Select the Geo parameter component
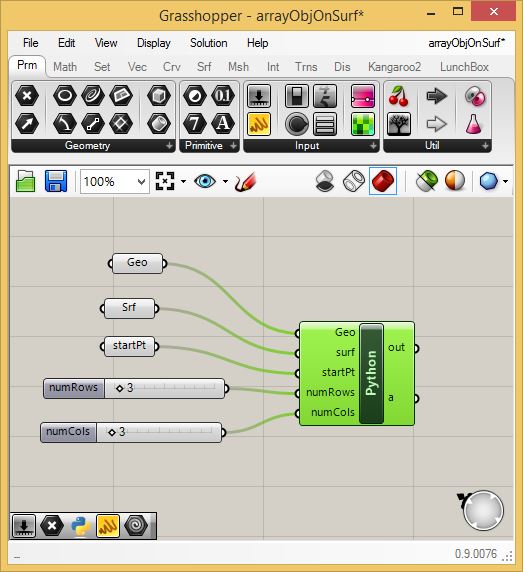523x572 pixels. pyautogui.click(x=137, y=263)
